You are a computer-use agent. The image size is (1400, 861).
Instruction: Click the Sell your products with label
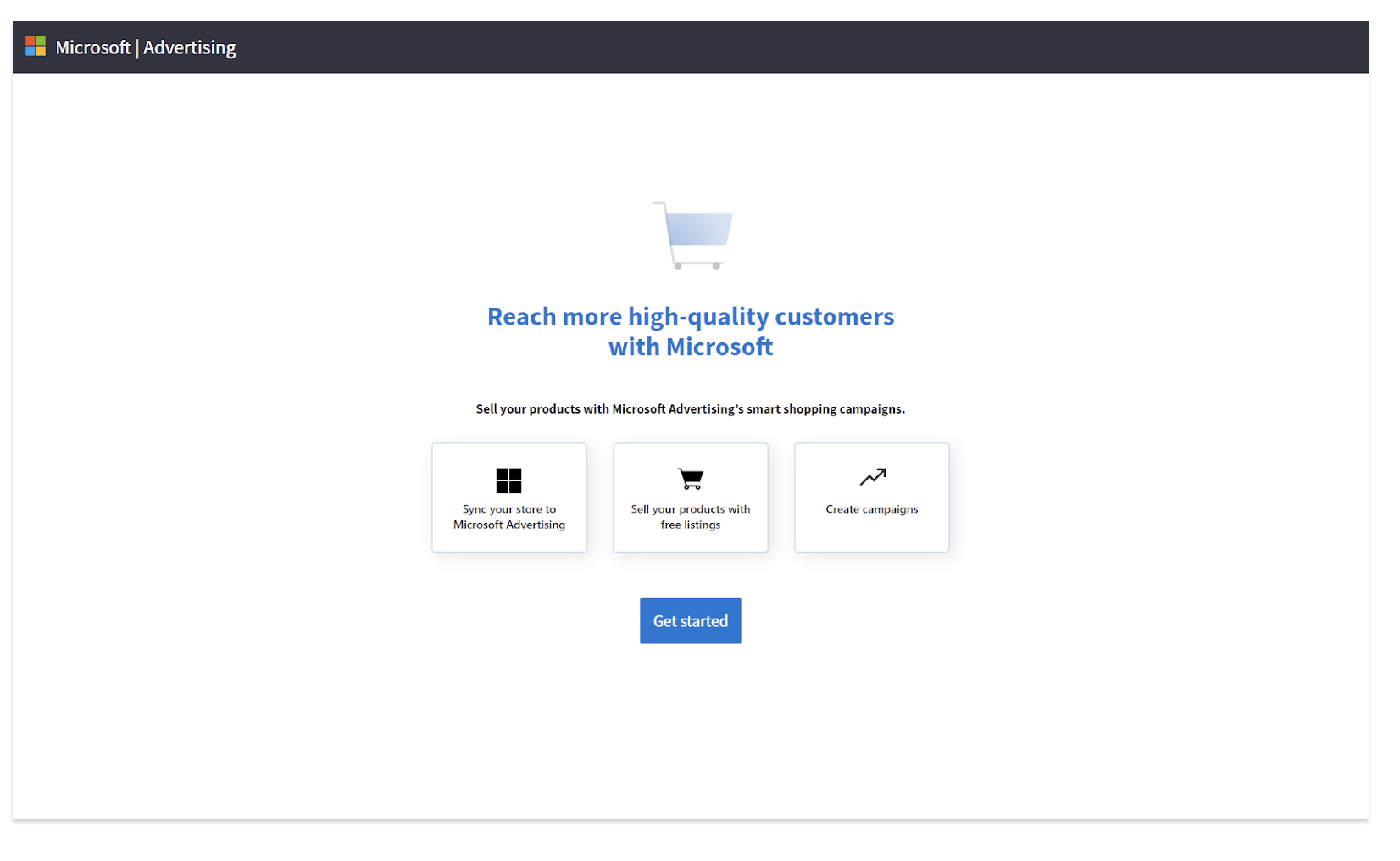tap(691, 509)
